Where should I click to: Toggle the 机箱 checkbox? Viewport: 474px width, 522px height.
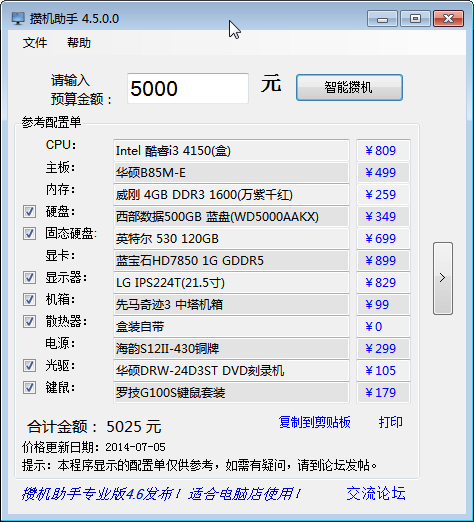[29, 299]
